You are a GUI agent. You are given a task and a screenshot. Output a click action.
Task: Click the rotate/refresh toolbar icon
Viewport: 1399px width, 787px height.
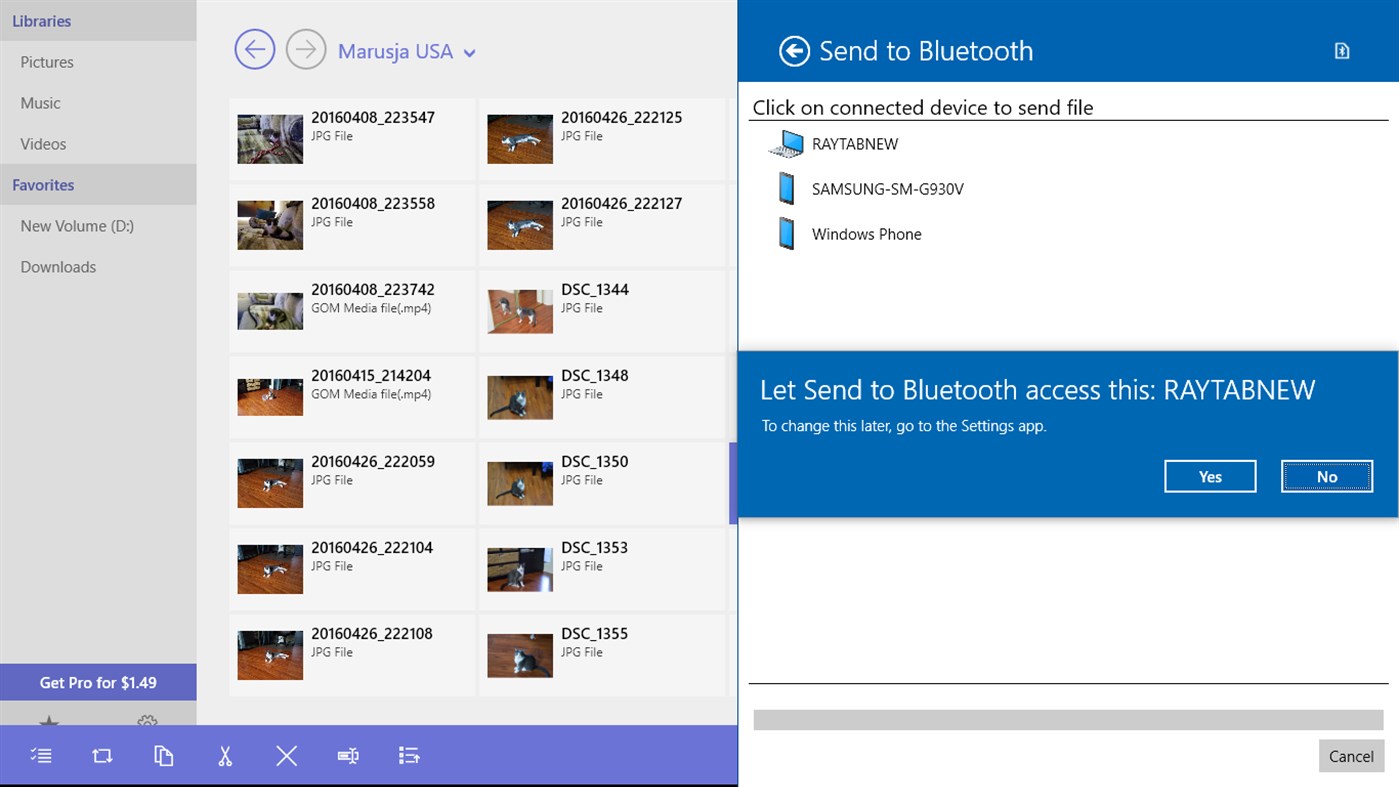(102, 755)
